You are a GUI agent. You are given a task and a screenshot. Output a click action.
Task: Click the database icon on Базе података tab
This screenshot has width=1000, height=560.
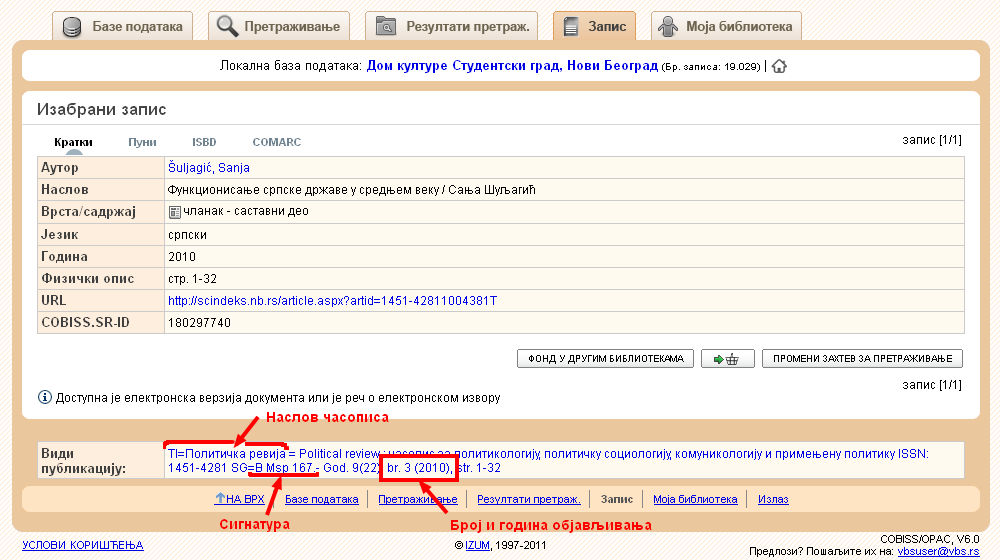[x=72, y=27]
